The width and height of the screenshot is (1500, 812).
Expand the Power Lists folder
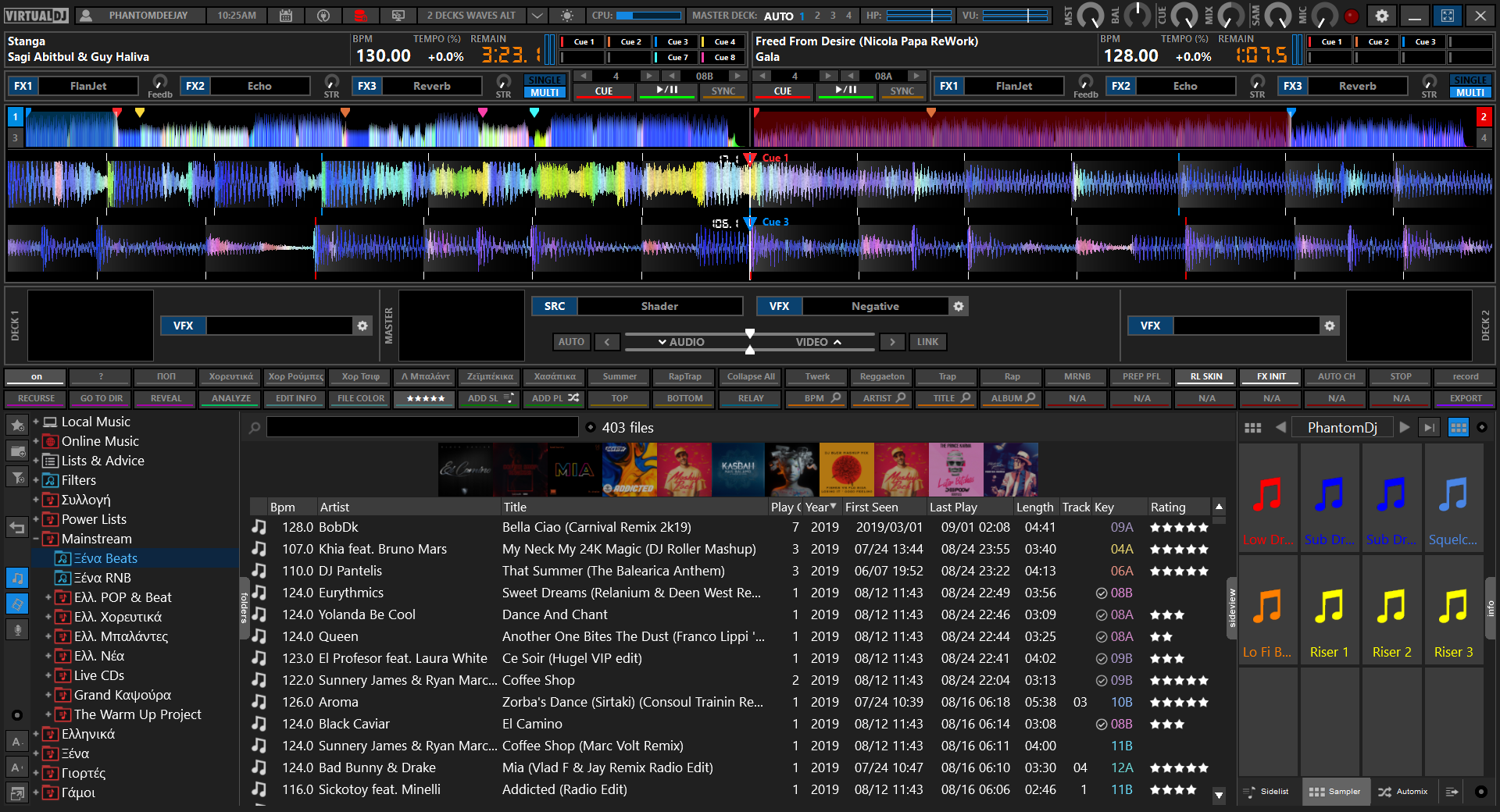pyautogui.click(x=36, y=519)
